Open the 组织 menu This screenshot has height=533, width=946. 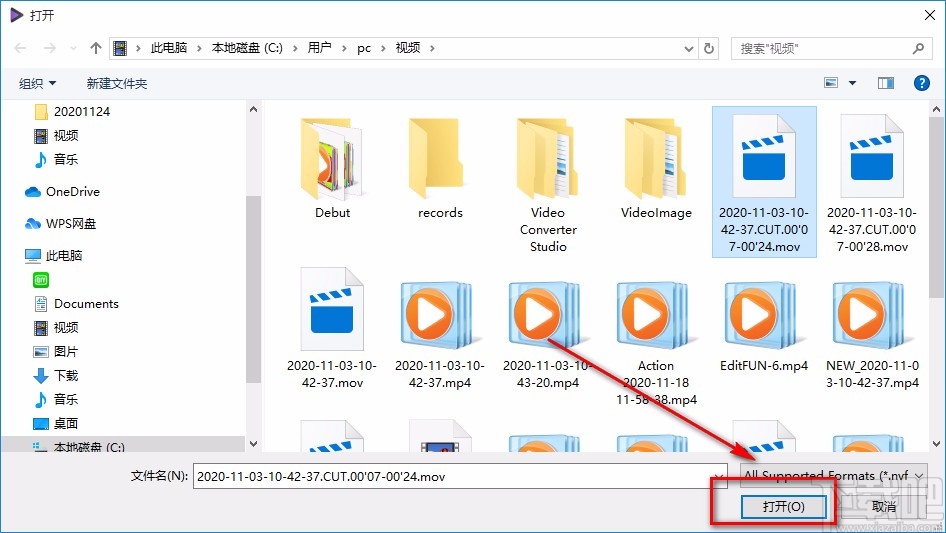(37, 83)
